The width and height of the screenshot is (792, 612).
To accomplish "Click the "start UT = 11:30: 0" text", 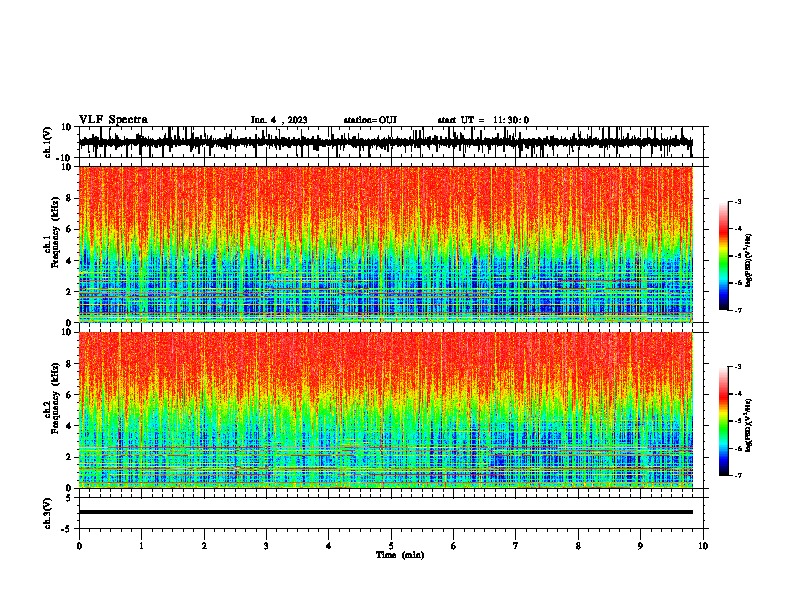I will [483, 120].
